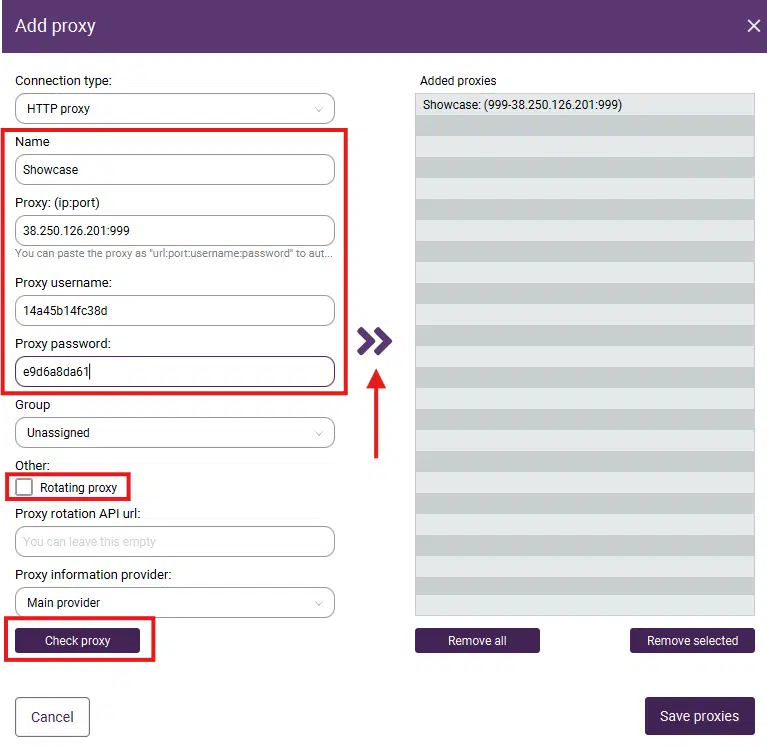Click the Group dropdown chevron arrow
767x747 pixels.
tap(319, 433)
